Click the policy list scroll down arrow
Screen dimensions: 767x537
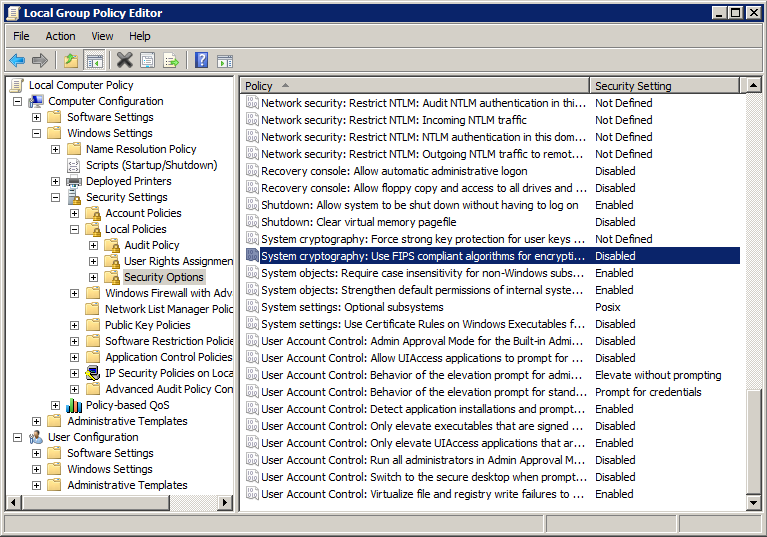click(753, 502)
